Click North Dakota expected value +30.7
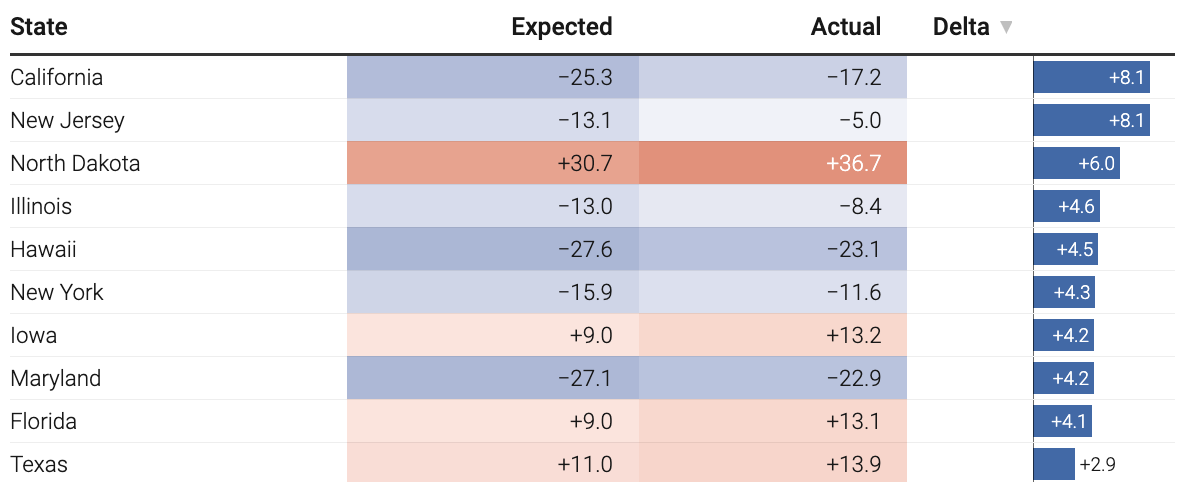The height and width of the screenshot is (482, 1182). (493, 163)
